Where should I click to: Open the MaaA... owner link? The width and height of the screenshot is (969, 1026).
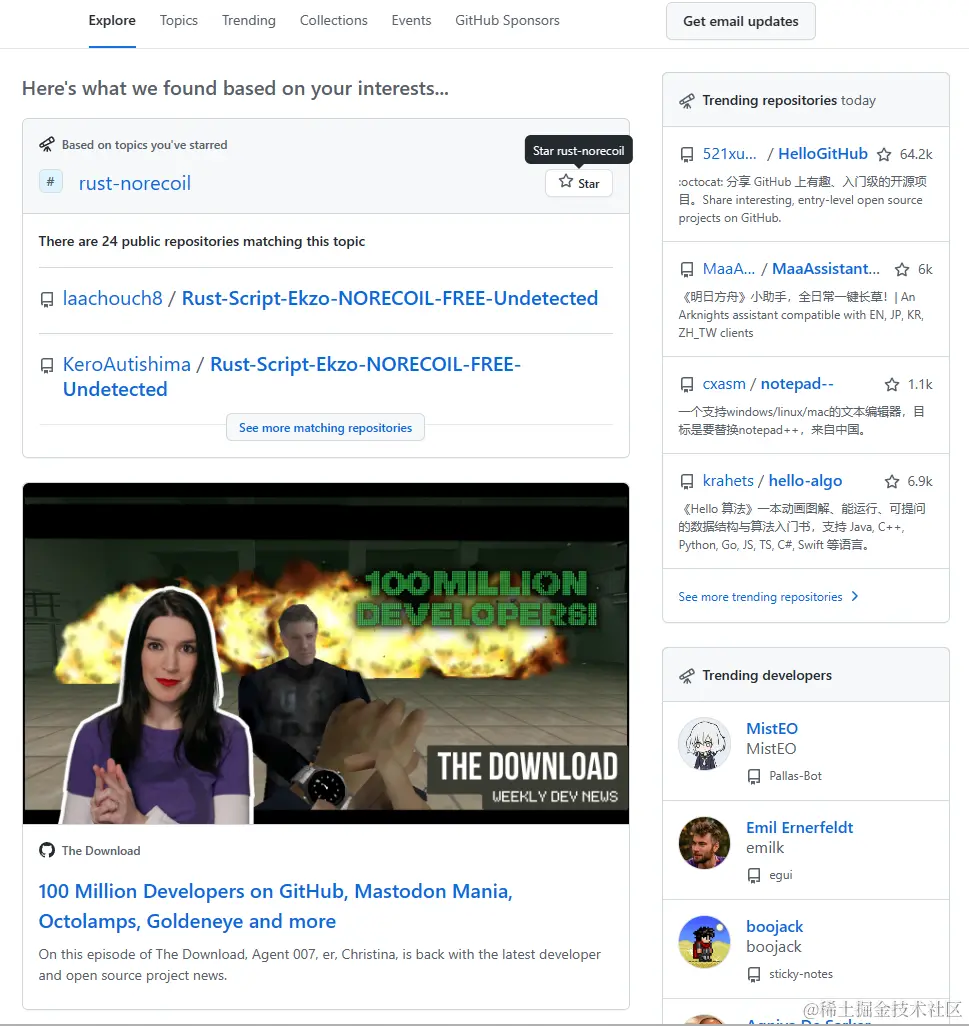coord(728,269)
